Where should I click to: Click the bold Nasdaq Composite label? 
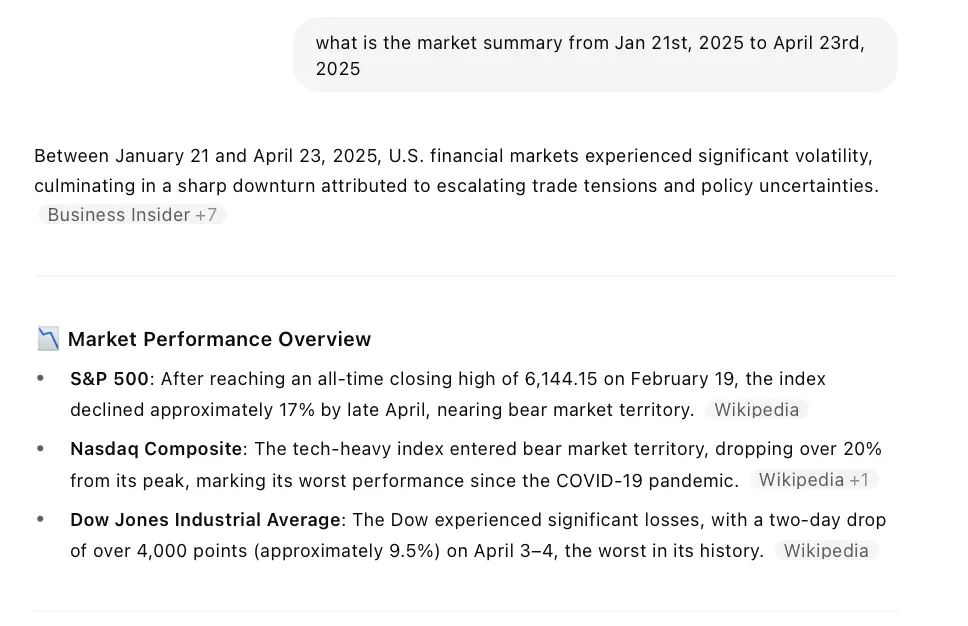tap(156, 449)
